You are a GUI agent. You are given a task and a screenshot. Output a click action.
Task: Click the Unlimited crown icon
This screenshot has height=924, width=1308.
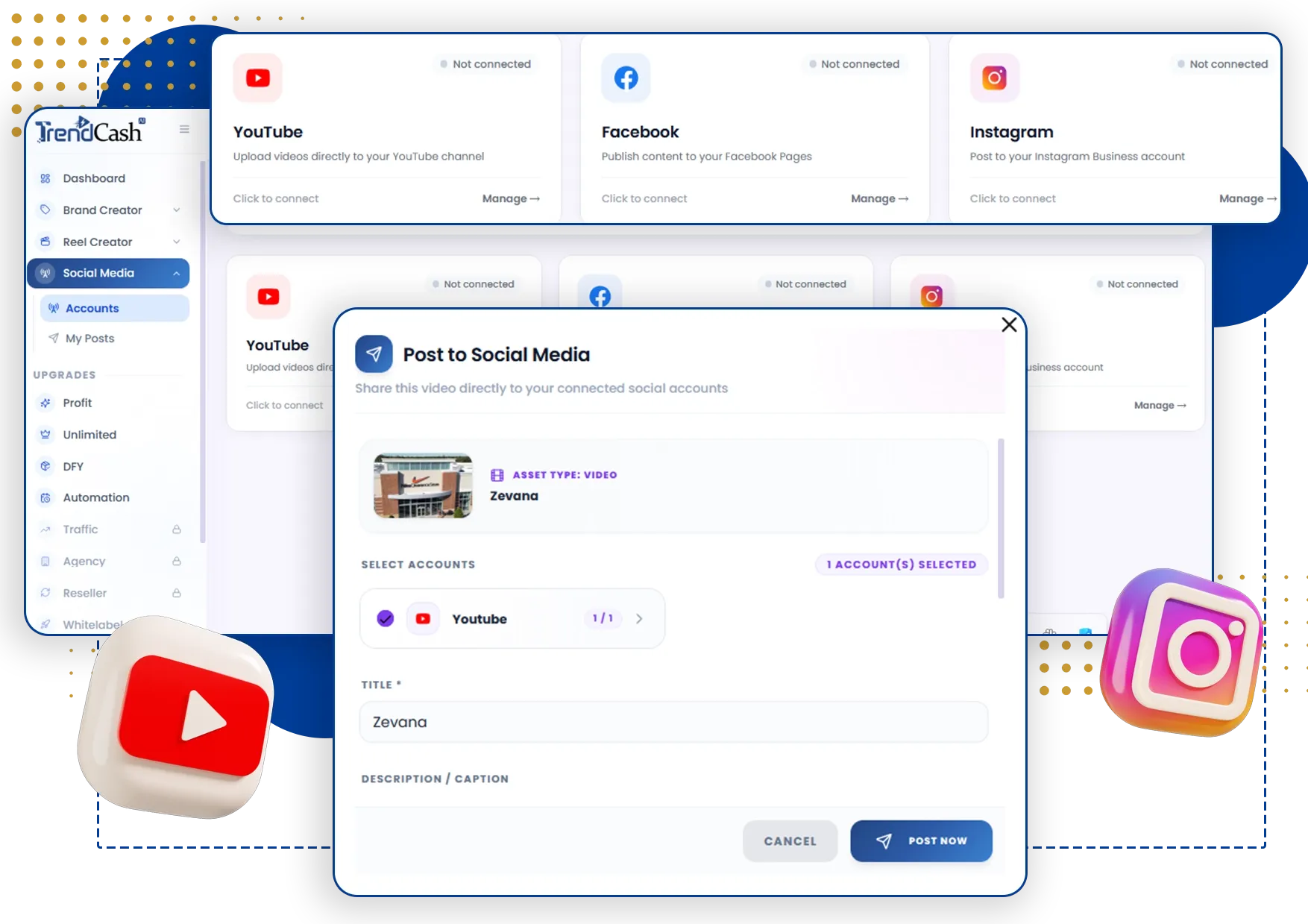(x=45, y=434)
